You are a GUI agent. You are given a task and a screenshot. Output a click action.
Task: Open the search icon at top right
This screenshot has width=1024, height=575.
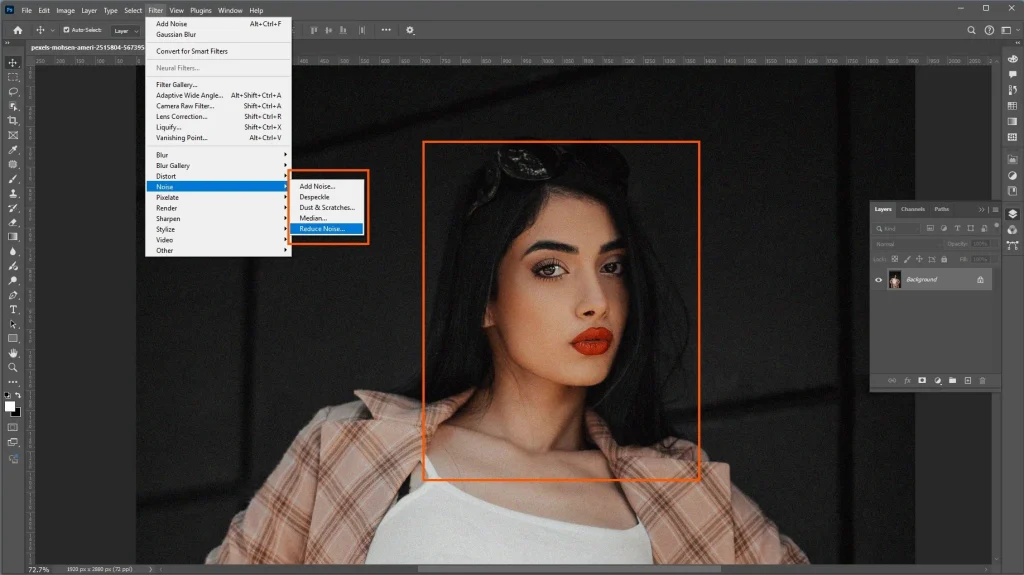[x=971, y=30]
